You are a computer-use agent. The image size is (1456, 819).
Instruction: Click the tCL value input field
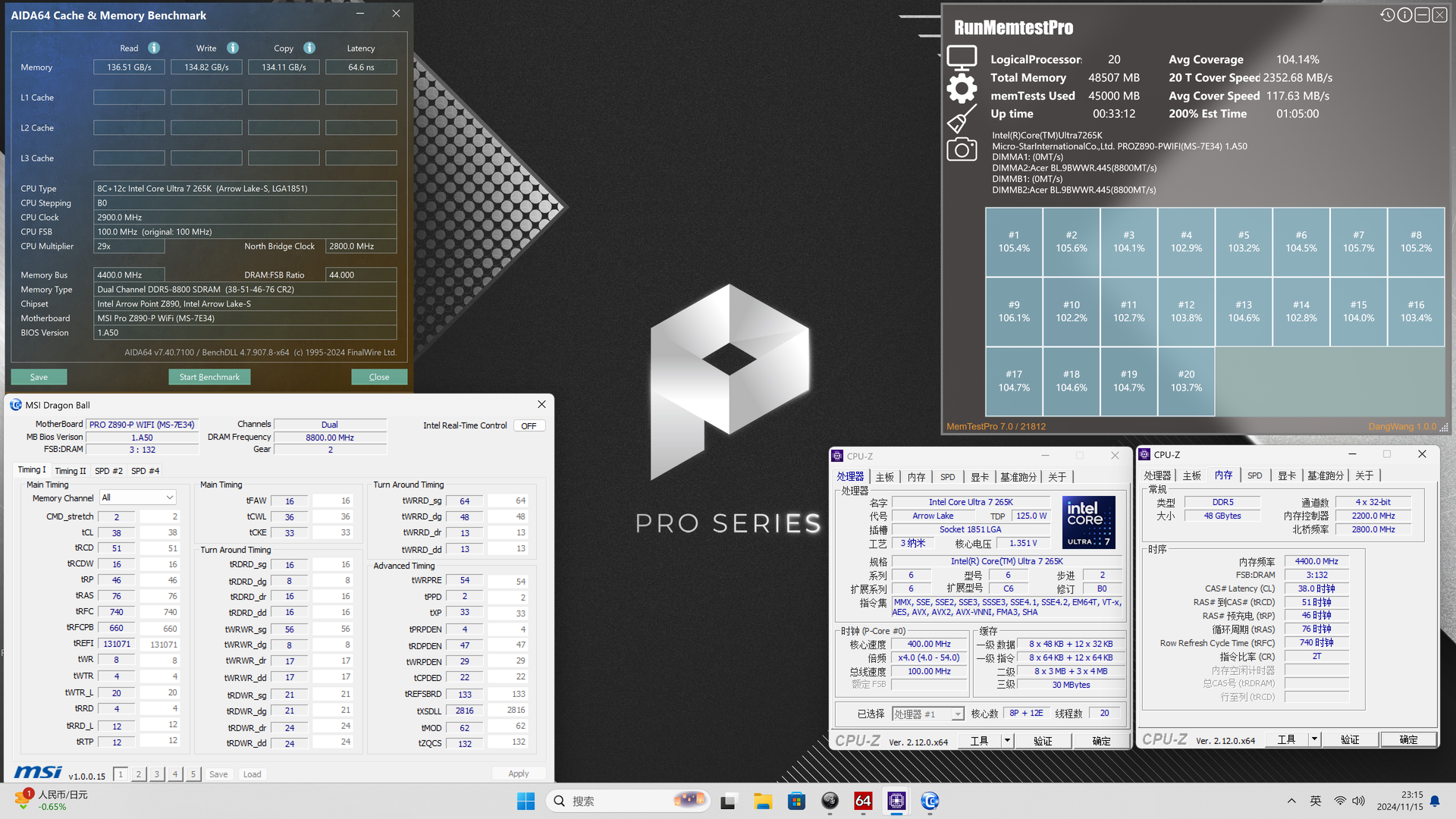tap(117, 532)
